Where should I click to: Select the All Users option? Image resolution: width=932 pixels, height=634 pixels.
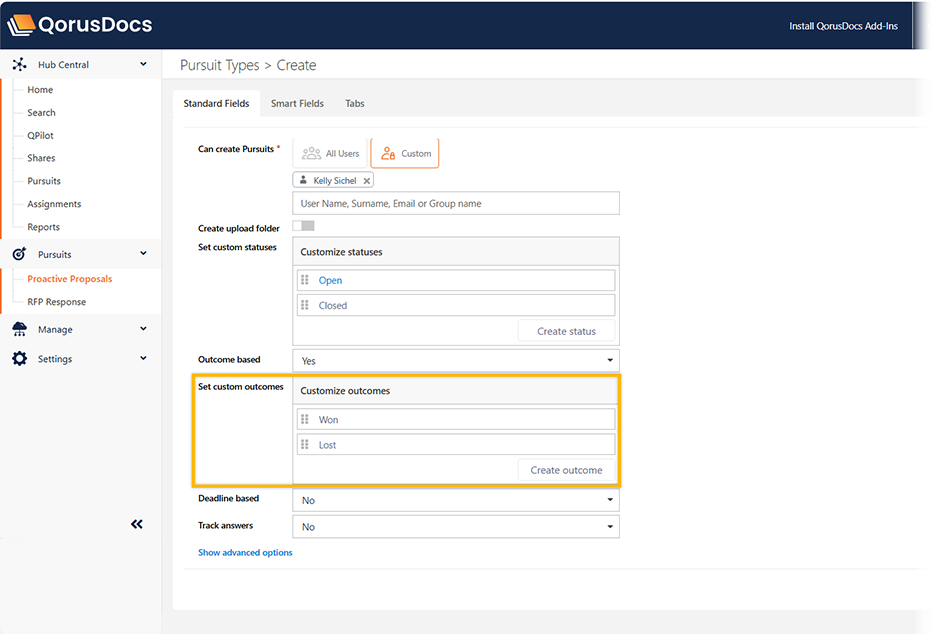[x=330, y=154]
